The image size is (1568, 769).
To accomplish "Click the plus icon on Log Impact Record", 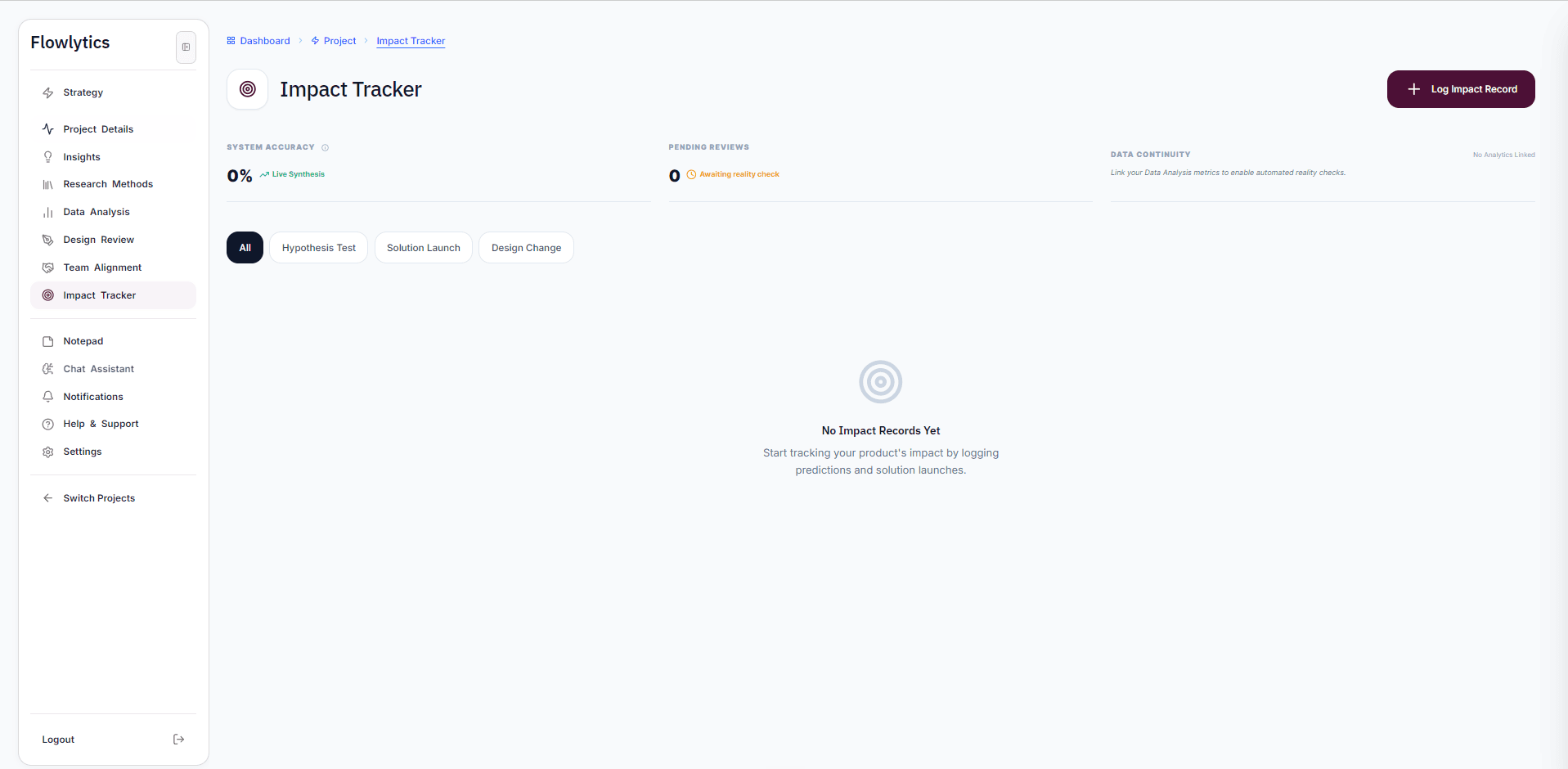I will tap(1413, 89).
